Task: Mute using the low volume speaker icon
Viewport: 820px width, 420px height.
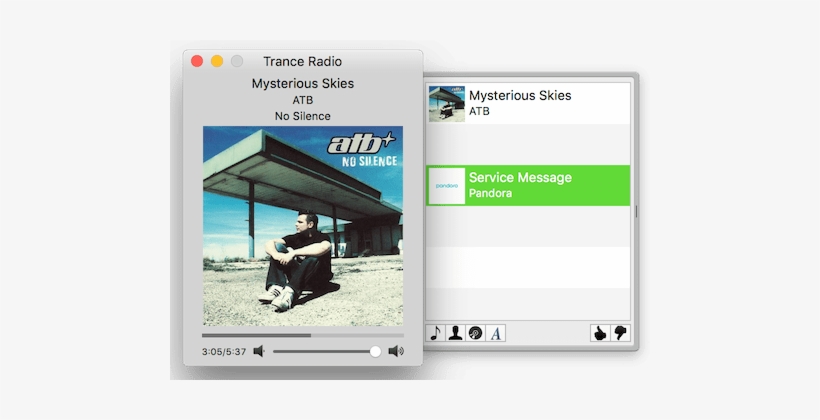Action: [259, 351]
